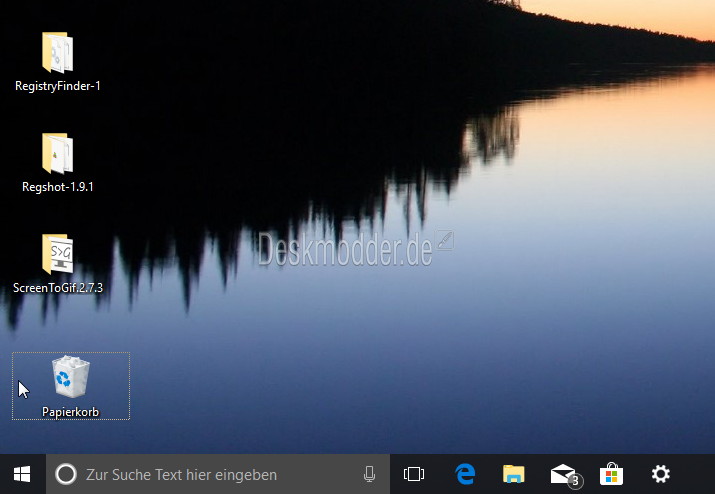Click the Cortana circle icon
Image resolution: width=715 pixels, height=494 pixels.
(66, 474)
